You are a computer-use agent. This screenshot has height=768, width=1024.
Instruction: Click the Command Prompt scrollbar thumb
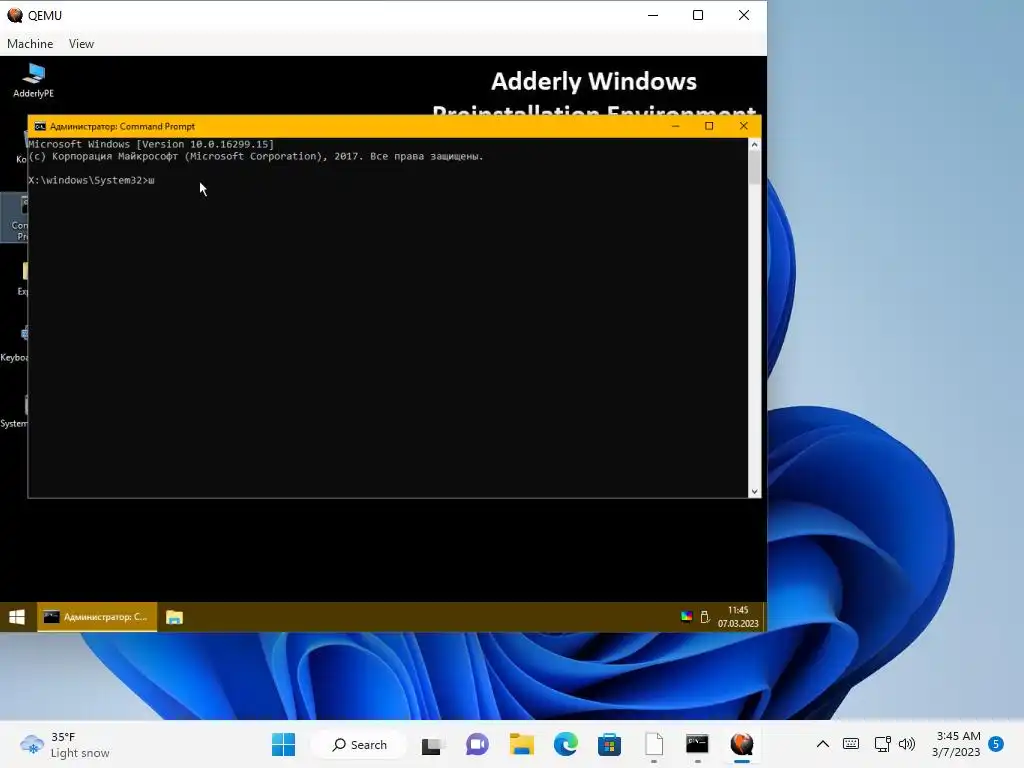pos(754,167)
